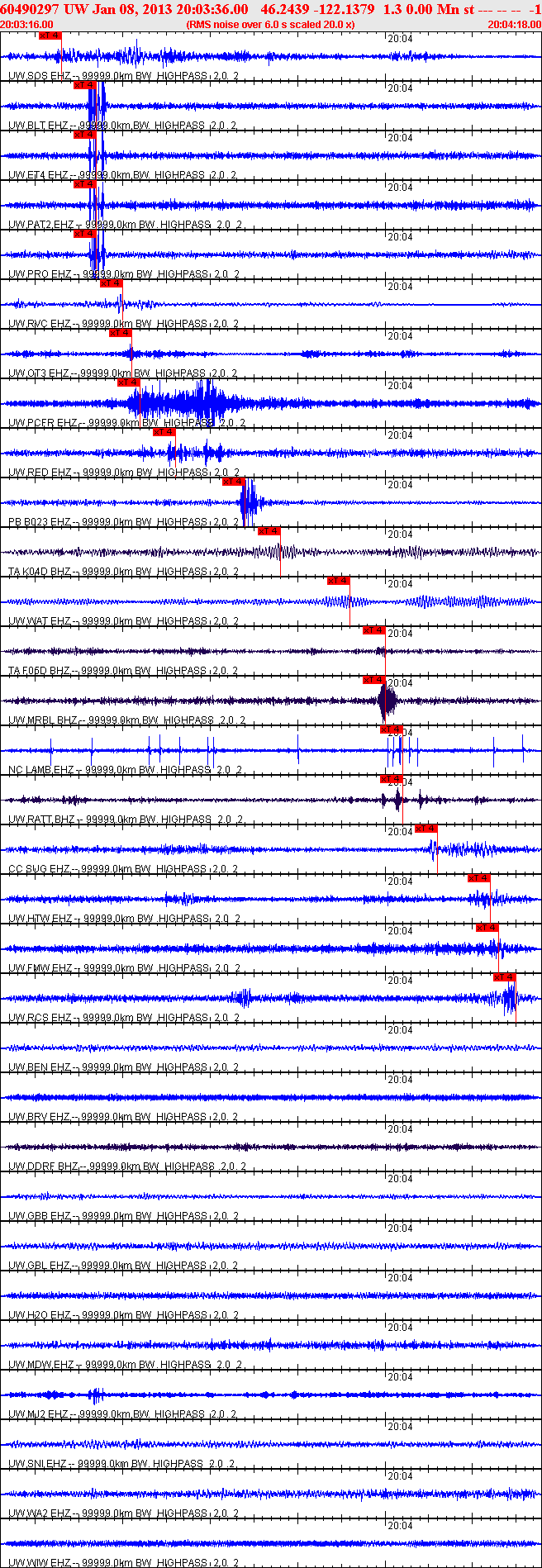542x1568 pixels.
Task: Select the UW.GBB EHZ station label
Action: 40,1216
